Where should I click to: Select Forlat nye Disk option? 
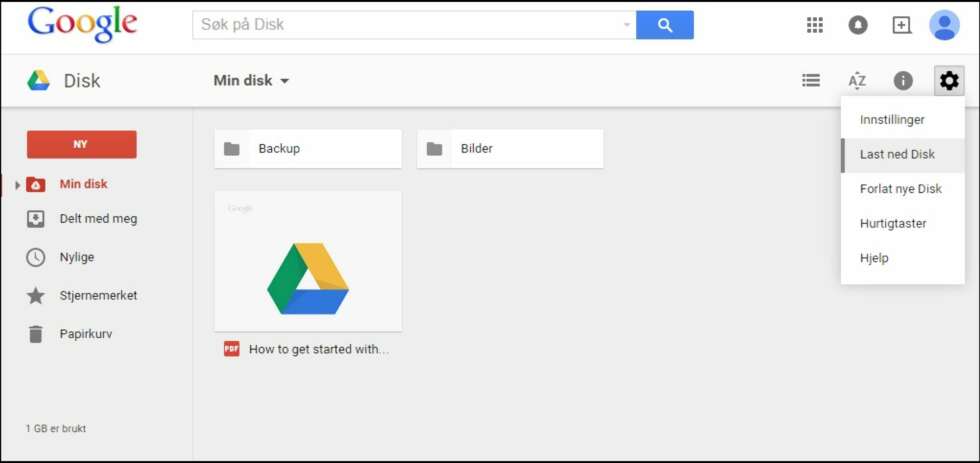pos(902,189)
